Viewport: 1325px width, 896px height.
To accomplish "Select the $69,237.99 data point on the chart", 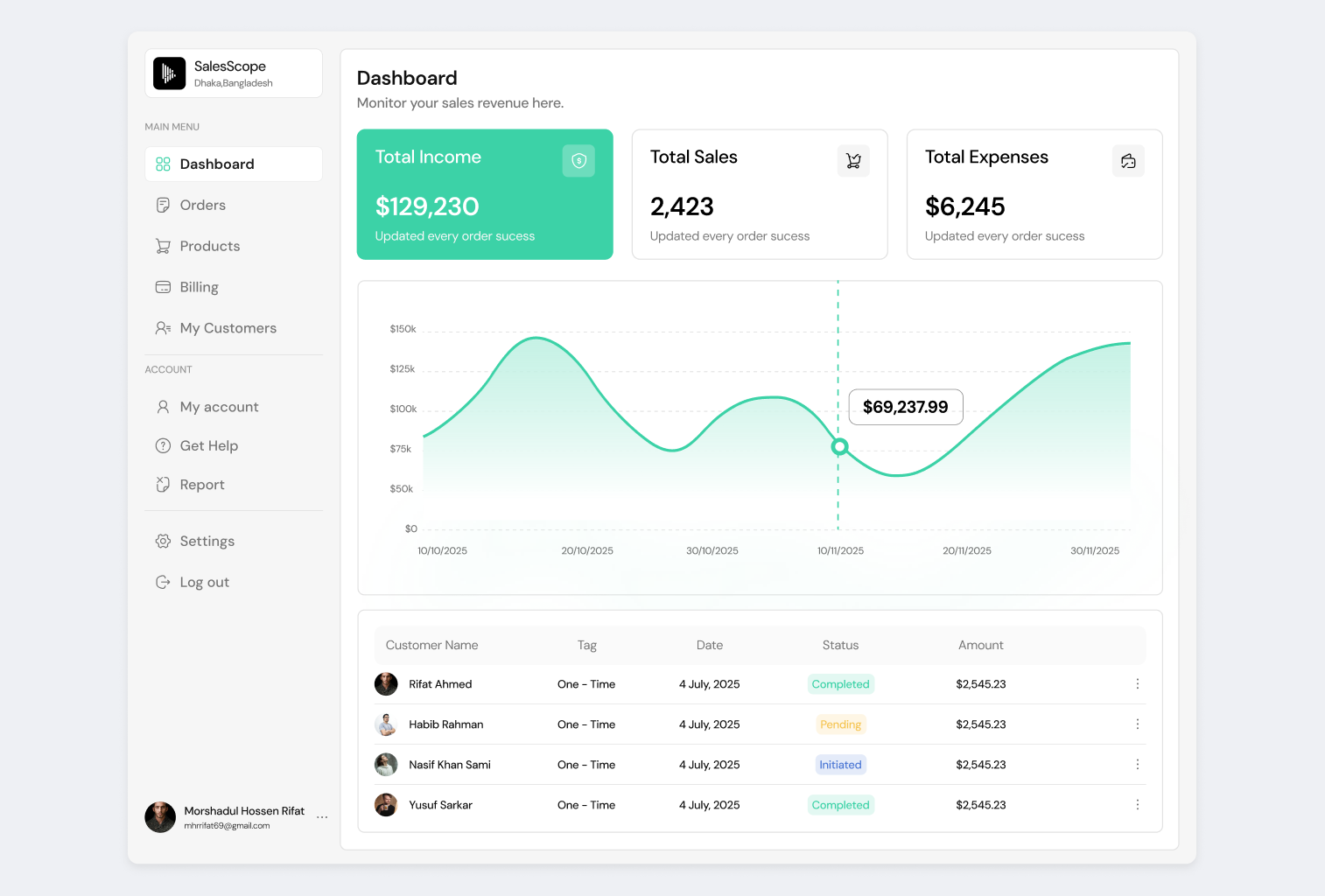I will [x=838, y=446].
